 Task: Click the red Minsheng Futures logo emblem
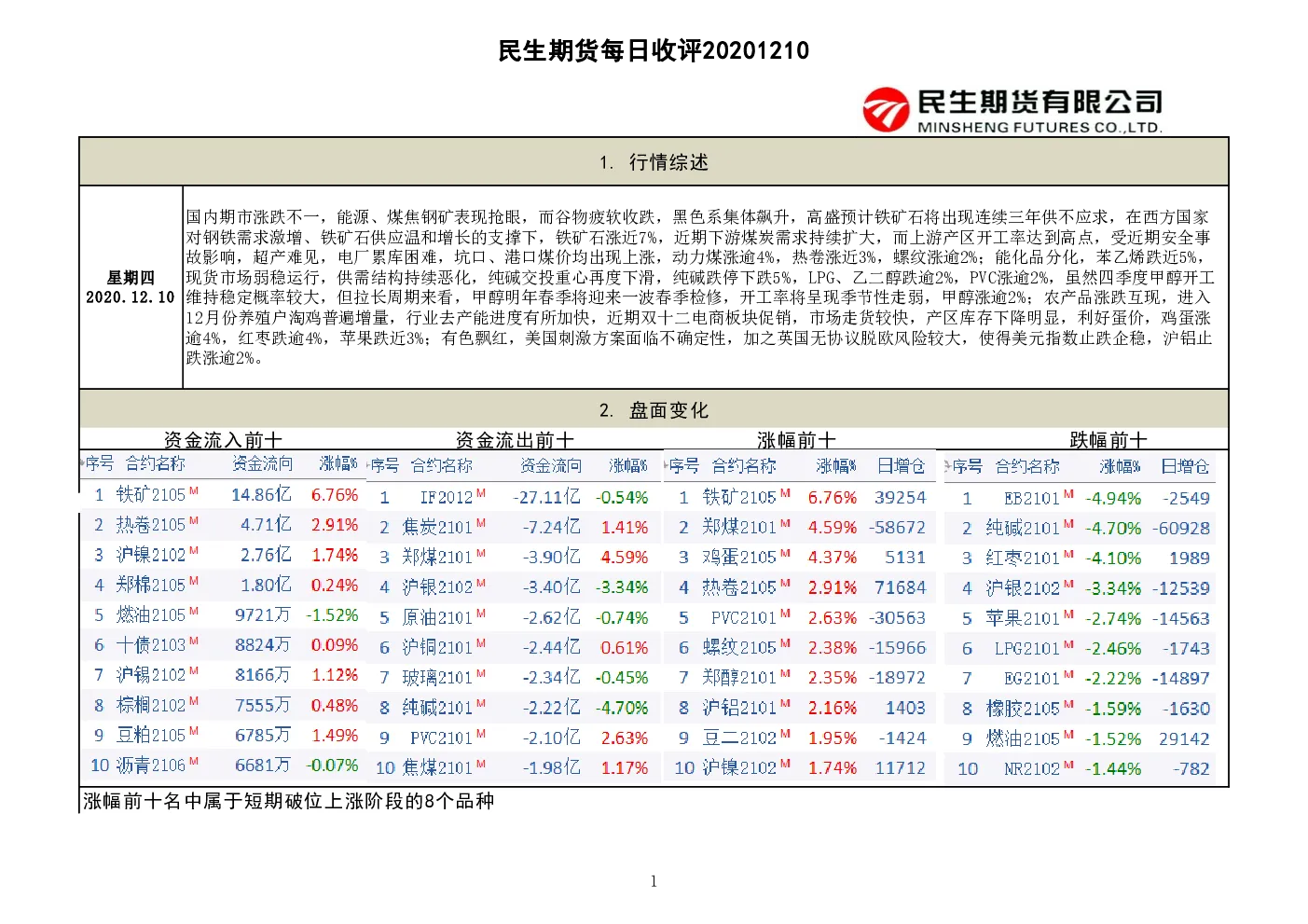[x=886, y=110]
